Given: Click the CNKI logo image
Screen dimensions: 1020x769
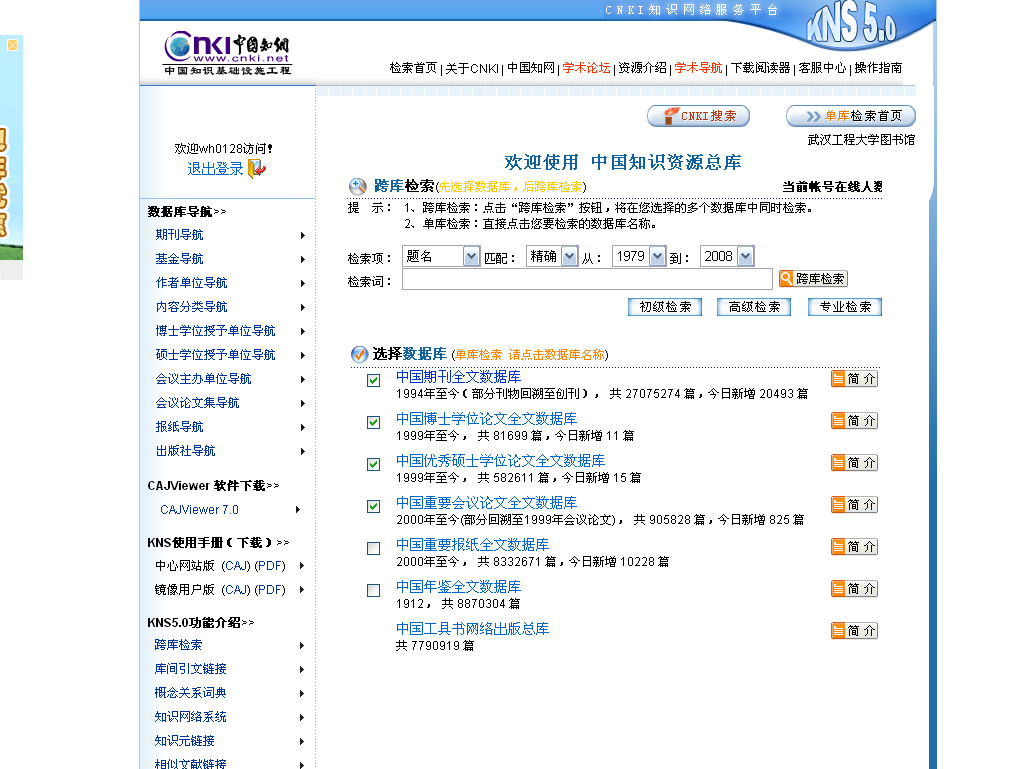Looking at the screenshot, I should click(x=227, y=52).
